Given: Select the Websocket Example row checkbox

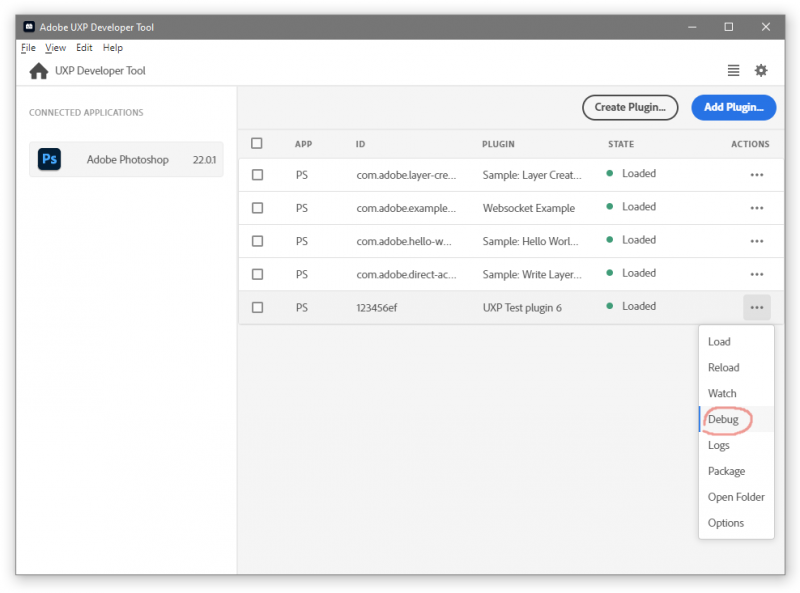Looking at the screenshot, I should tap(257, 208).
